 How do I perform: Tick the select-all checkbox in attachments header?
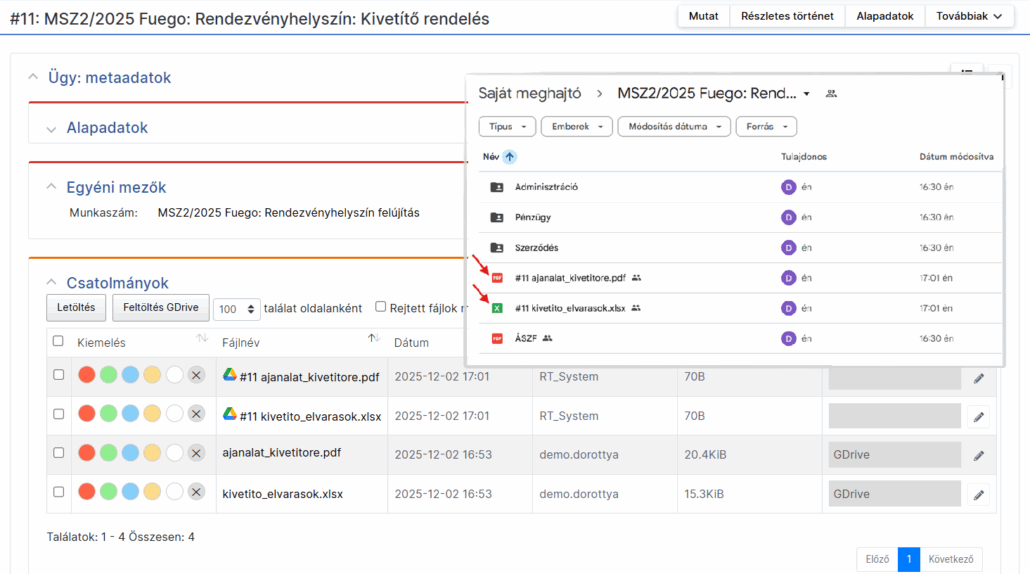[58, 342]
